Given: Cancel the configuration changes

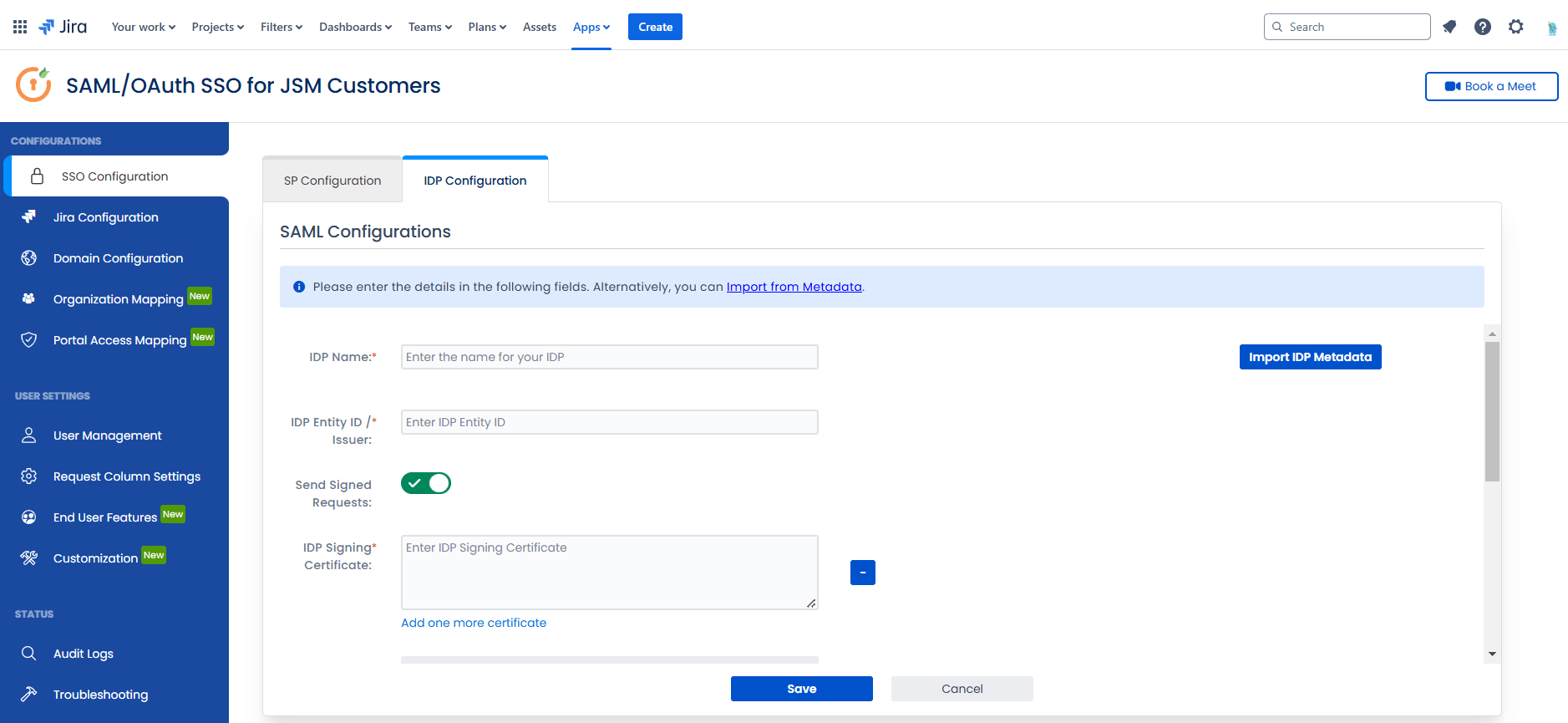Looking at the screenshot, I should click(x=962, y=689).
